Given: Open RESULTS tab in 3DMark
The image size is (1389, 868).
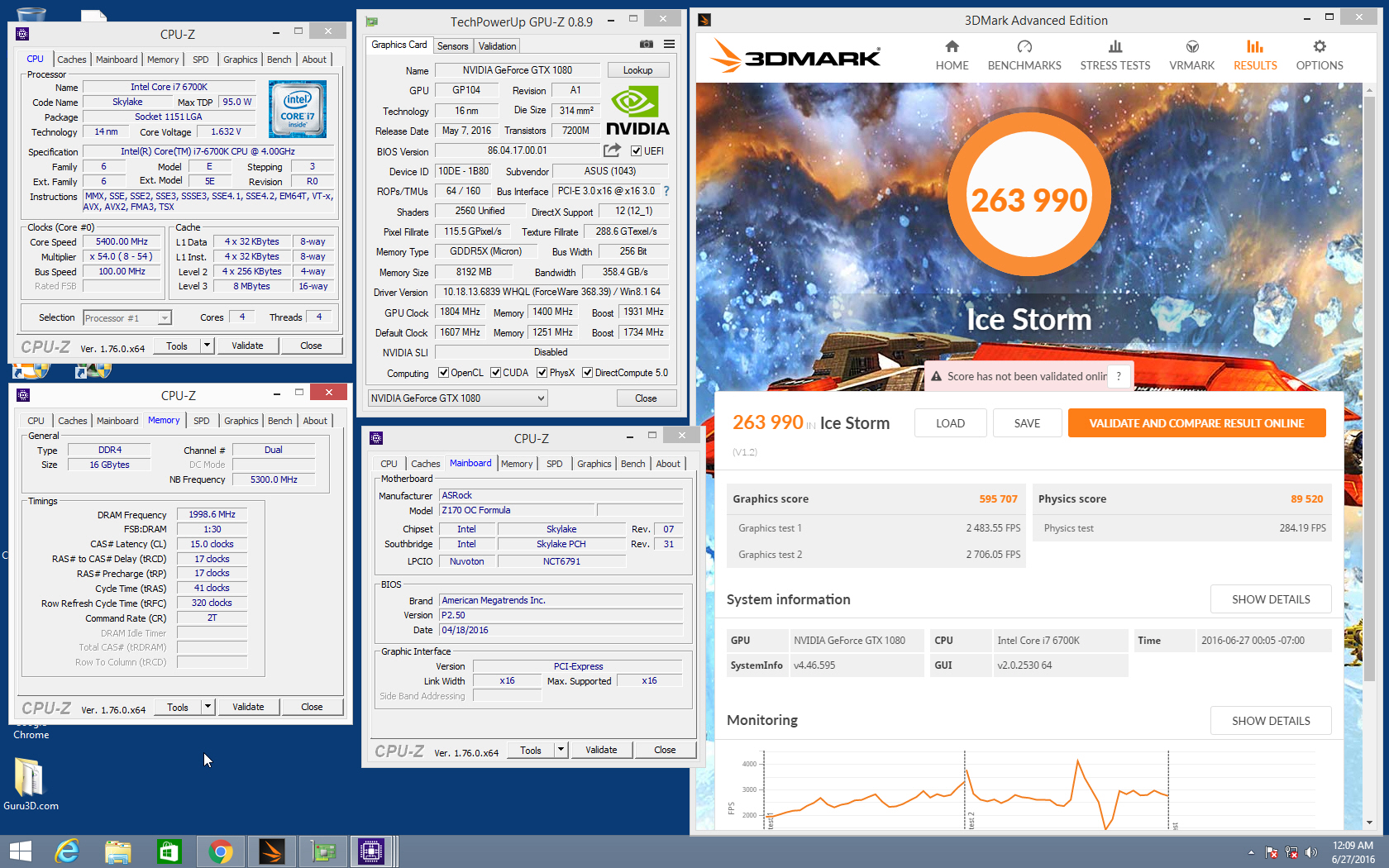Looking at the screenshot, I should (x=1255, y=55).
